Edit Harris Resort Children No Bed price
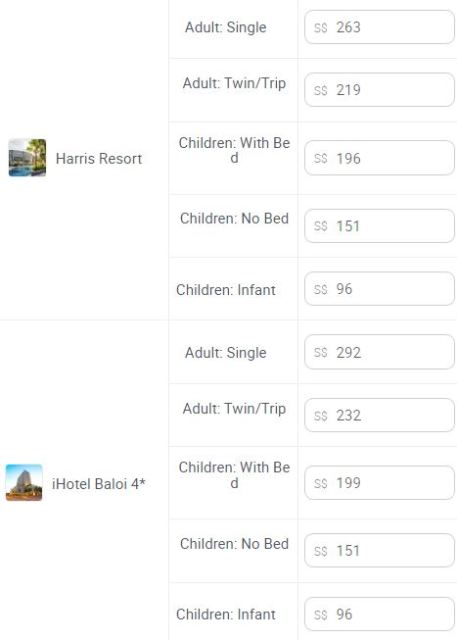Image resolution: width=457 pixels, height=640 pixels. [379, 226]
